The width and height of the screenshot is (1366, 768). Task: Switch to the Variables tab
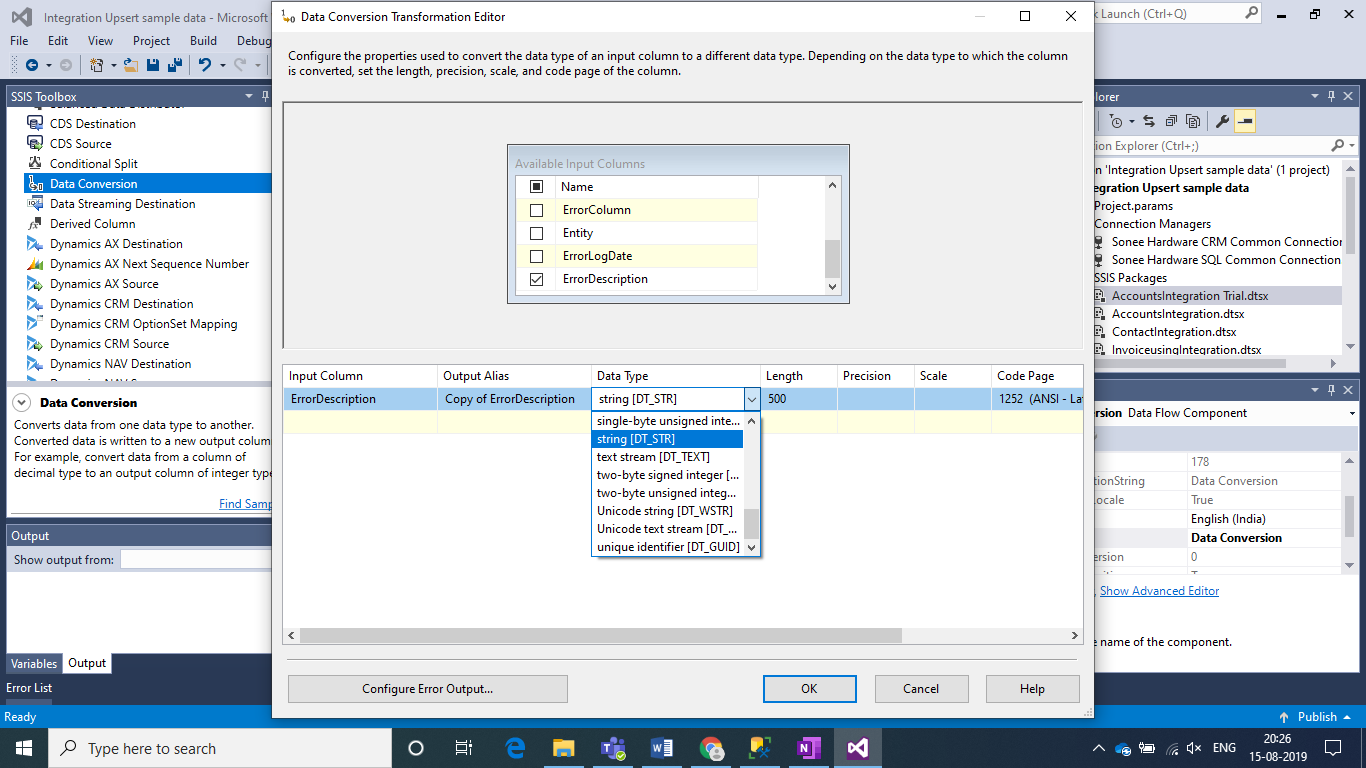35,663
